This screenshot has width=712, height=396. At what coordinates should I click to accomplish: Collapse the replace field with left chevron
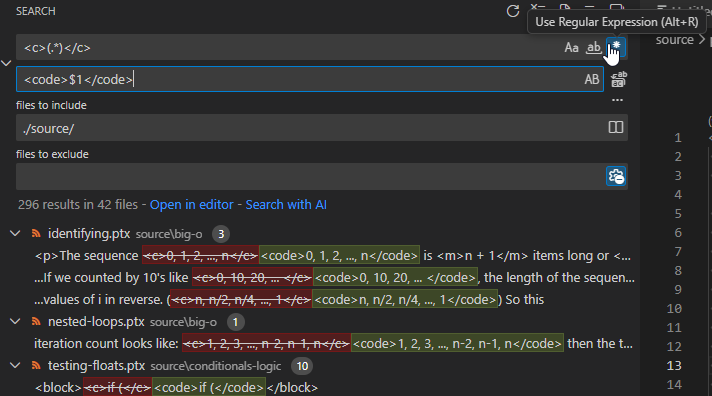[x=6, y=63]
